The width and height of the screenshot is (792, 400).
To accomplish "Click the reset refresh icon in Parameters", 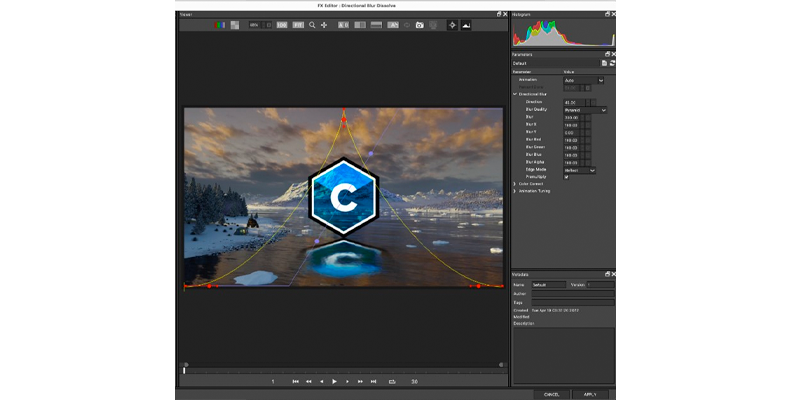I will click(612, 63).
